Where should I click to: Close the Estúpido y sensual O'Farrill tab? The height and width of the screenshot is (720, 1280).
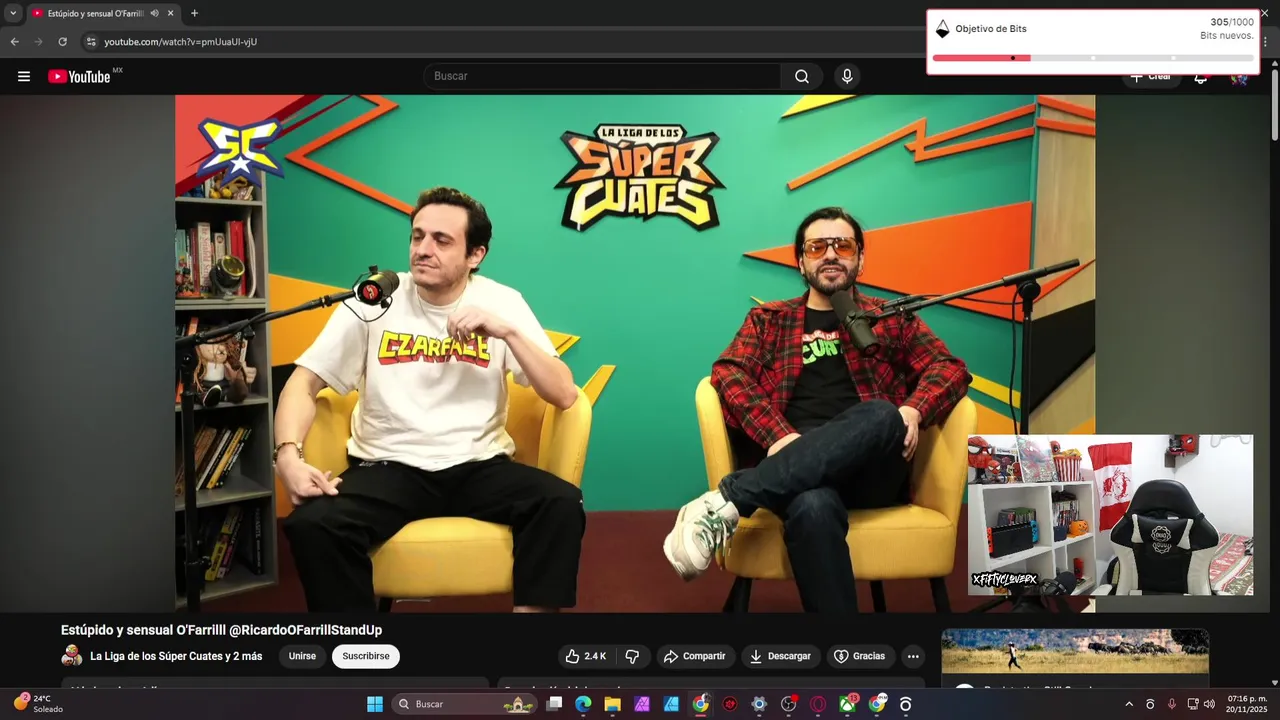point(170,13)
